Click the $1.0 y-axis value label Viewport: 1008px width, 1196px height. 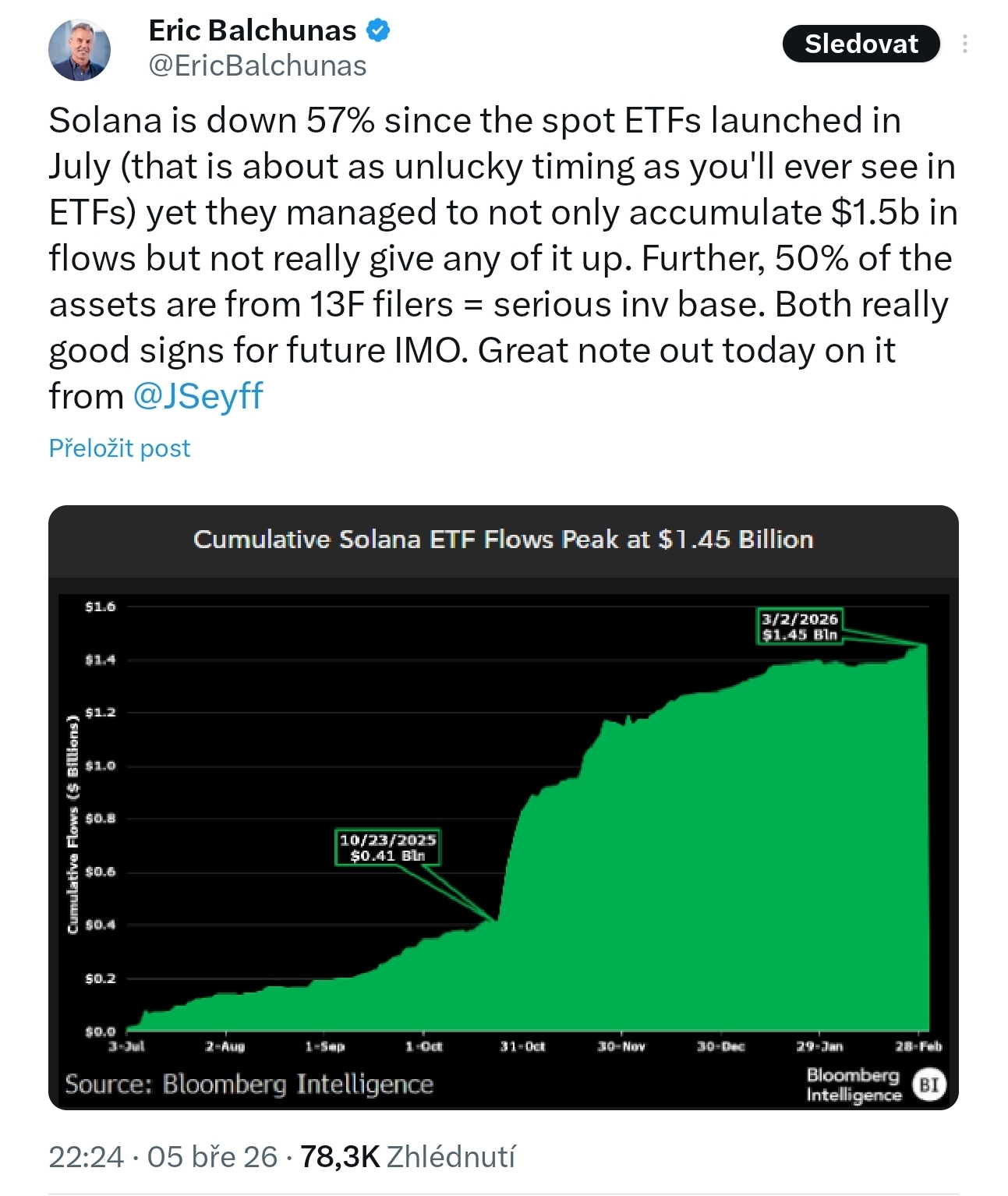pyautogui.click(x=101, y=766)
